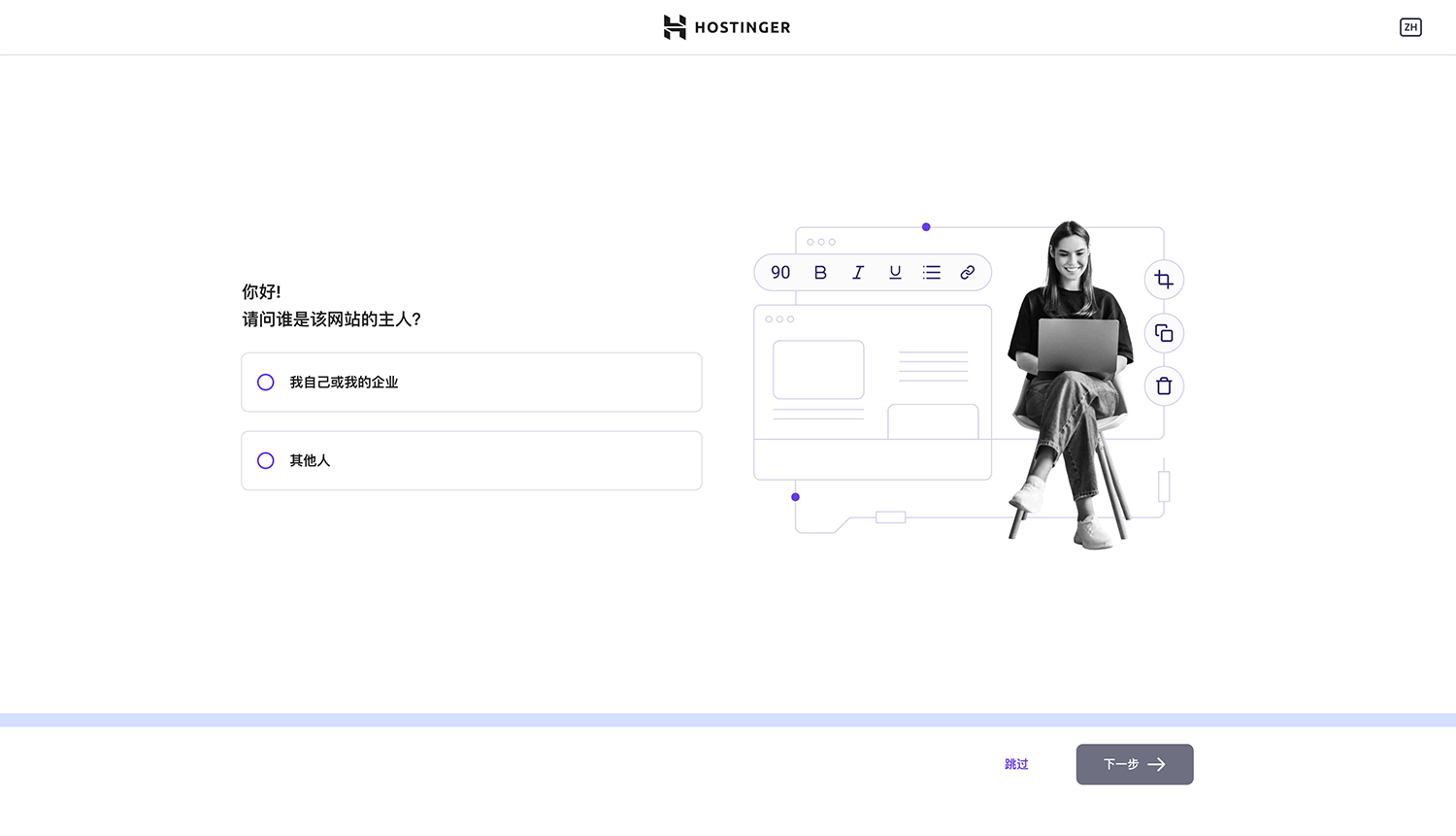This screenshot has height=836, width=1456.
Task: Click the 90 font size value
Action: pyautogui.click(x=780, y=273)
